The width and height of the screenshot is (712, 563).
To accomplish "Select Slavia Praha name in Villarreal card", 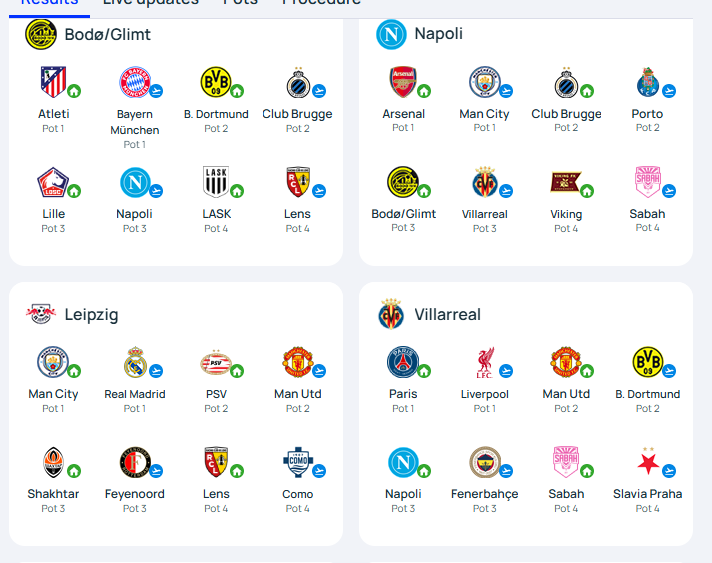I will click(648, 494).
